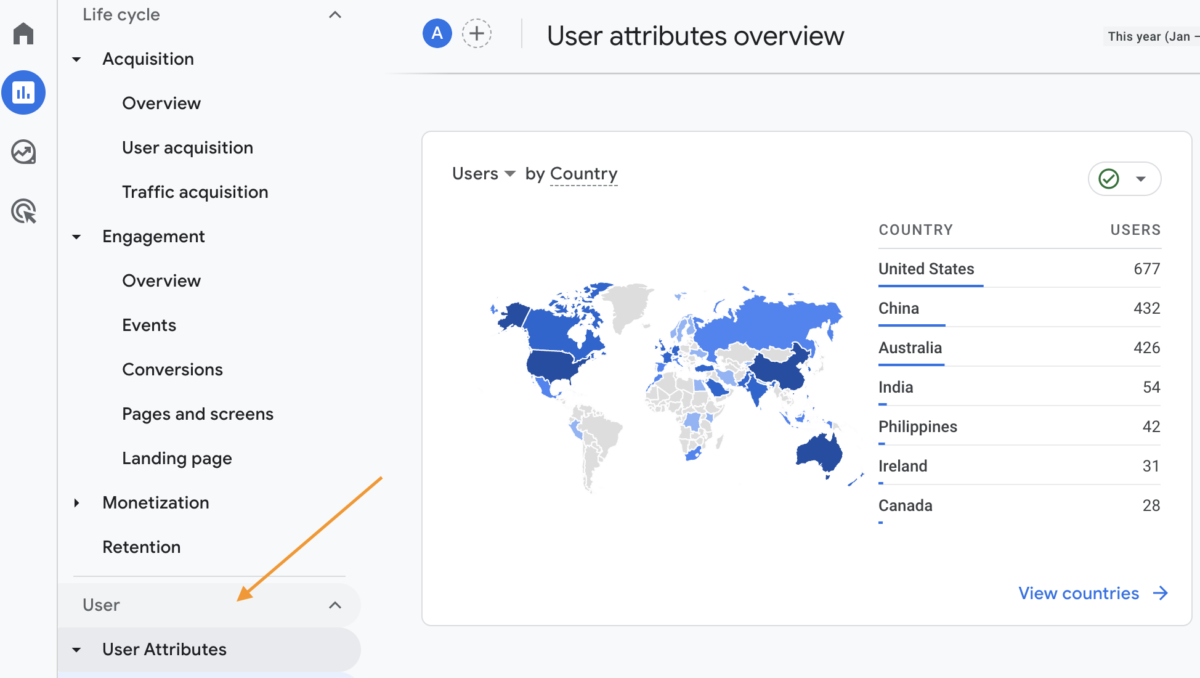
Task: Click the 432 users value
Action: (1147, 308)
